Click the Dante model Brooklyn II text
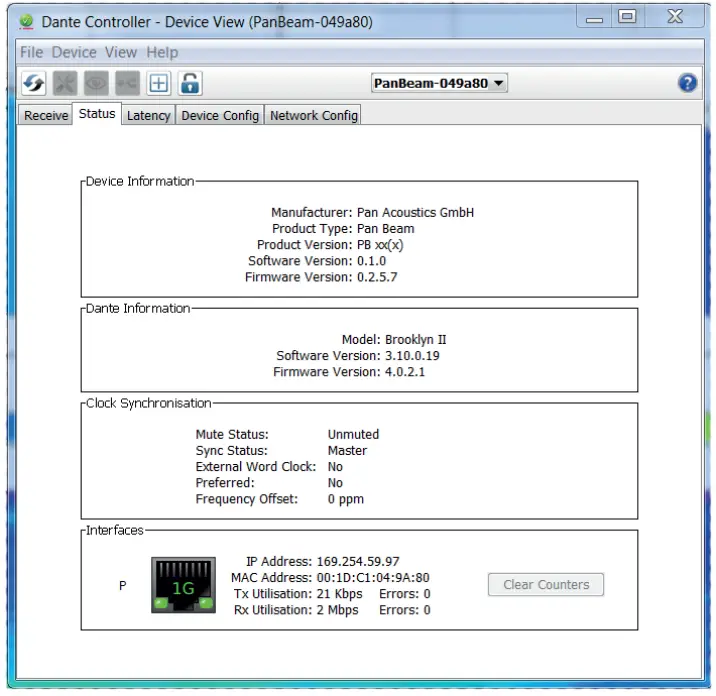This screenshot has height=696, width=716. click(416, 340)
